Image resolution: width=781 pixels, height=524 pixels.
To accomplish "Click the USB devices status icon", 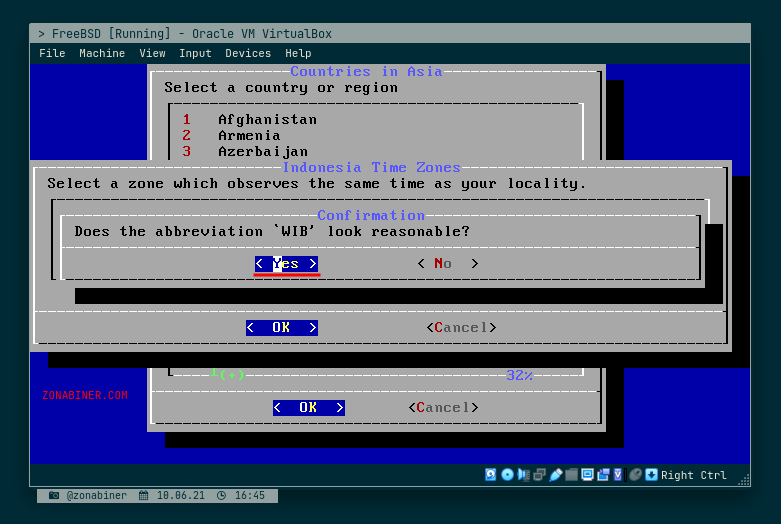I will pyautogui.click(x=556, y=475).
